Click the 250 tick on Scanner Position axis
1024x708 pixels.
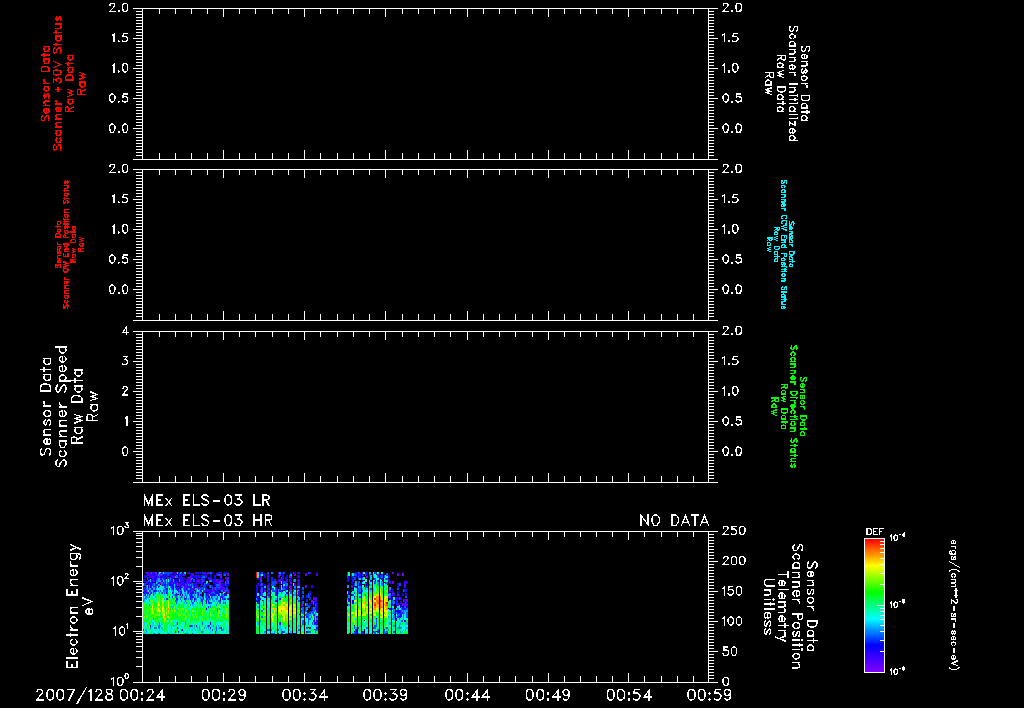tap(733, 530)
